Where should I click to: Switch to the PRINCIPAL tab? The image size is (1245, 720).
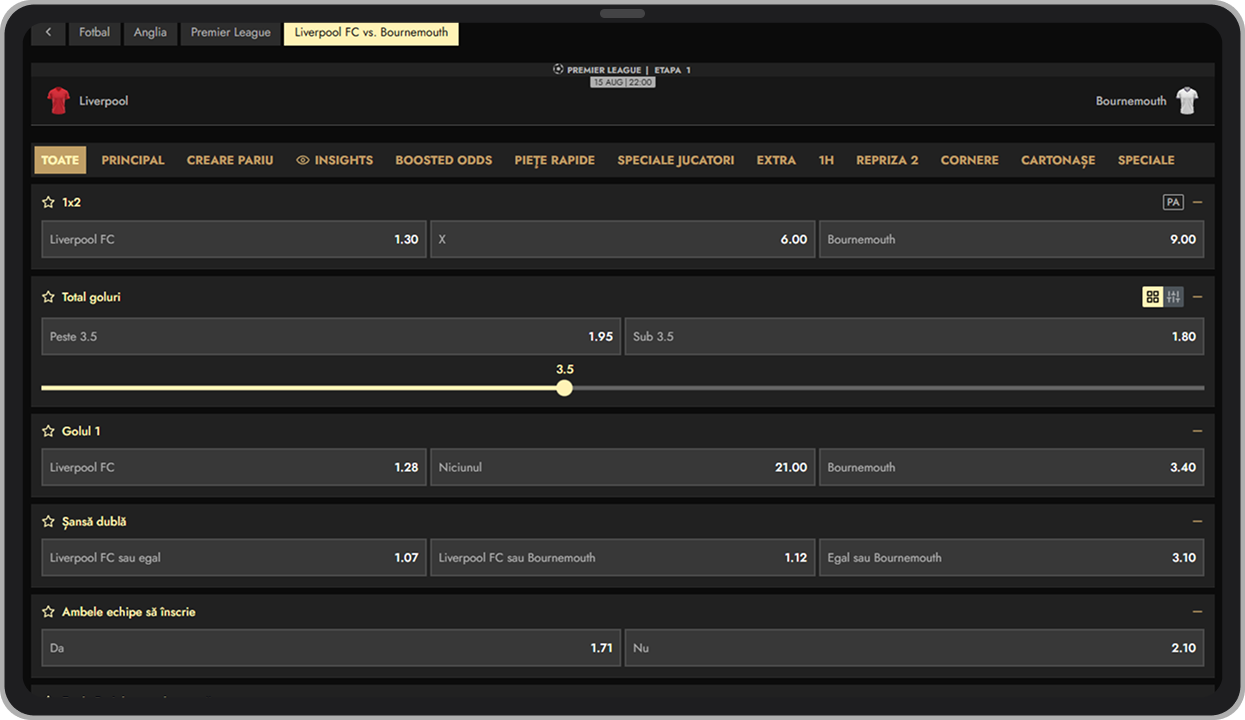point(133,160)
